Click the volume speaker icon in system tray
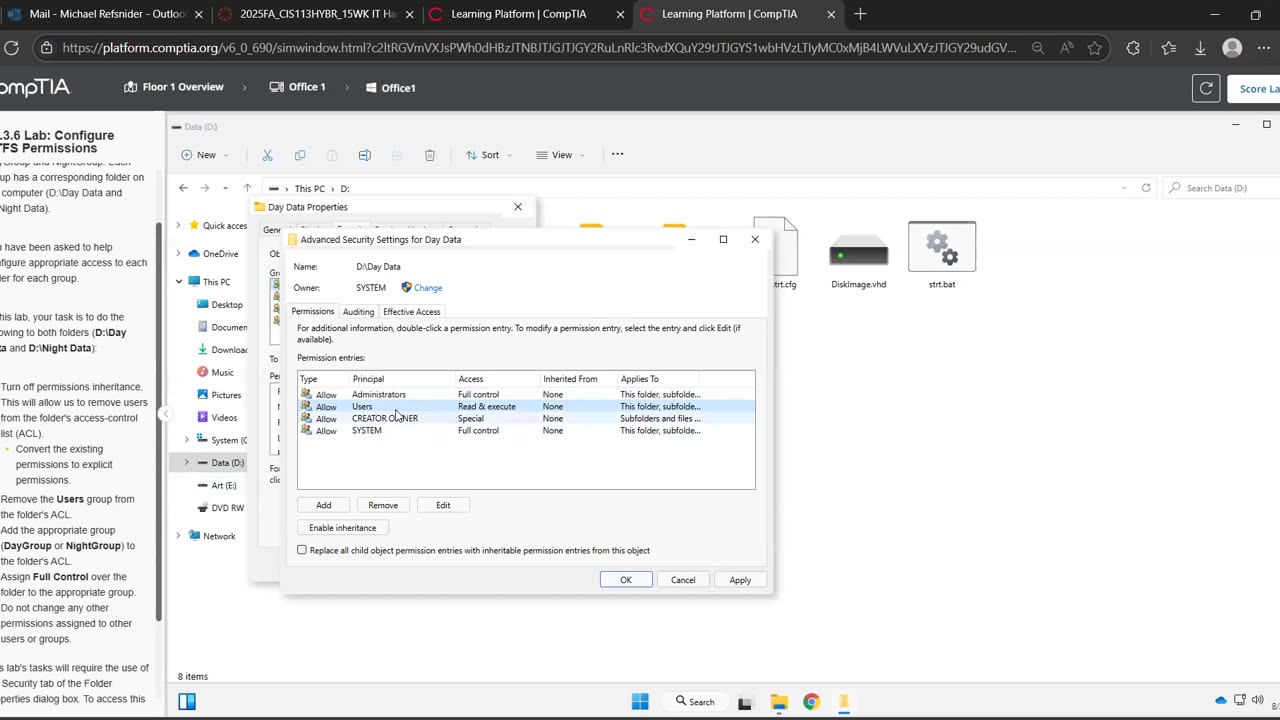 click(1257, 700)
